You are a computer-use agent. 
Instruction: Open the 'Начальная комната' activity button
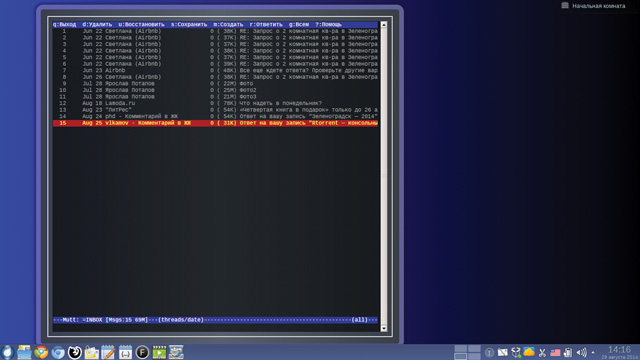[x=594, y=6]
